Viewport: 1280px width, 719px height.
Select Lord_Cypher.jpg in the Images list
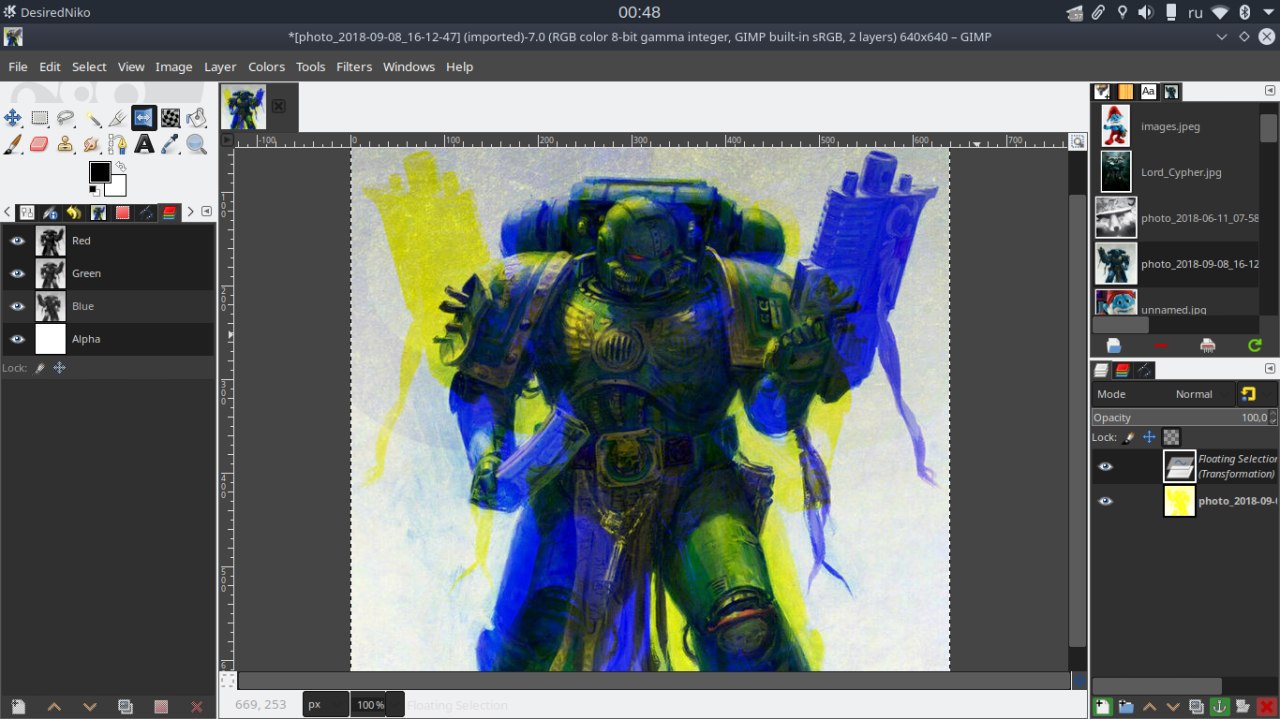[x=1174, y=172]
